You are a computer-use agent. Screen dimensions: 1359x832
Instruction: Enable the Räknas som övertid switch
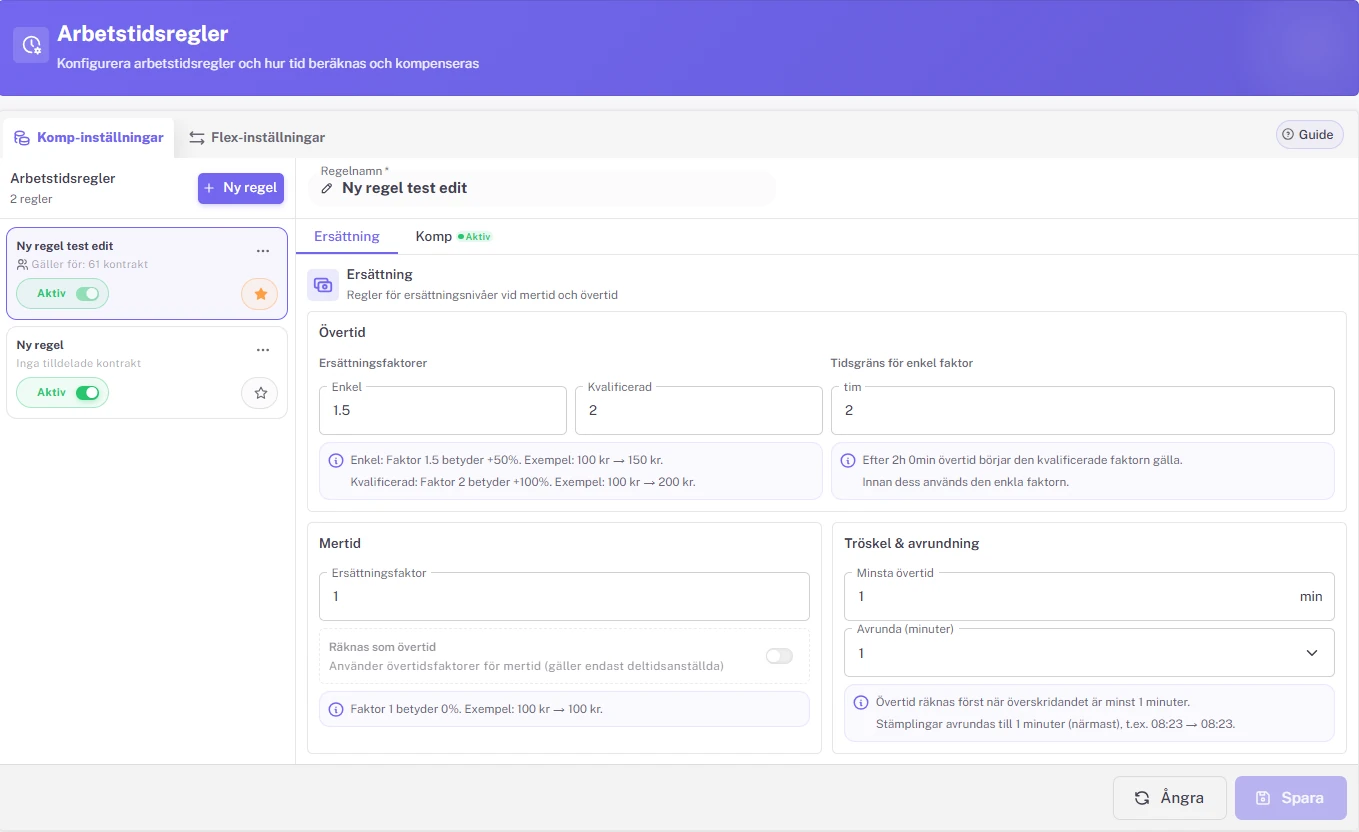[x=779, y=656]
